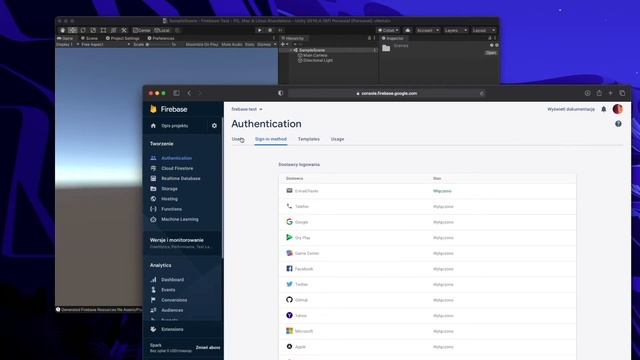Click the Firebase flame logo
Viewport: 640px width, 360px height.
[x=153, y=109]
